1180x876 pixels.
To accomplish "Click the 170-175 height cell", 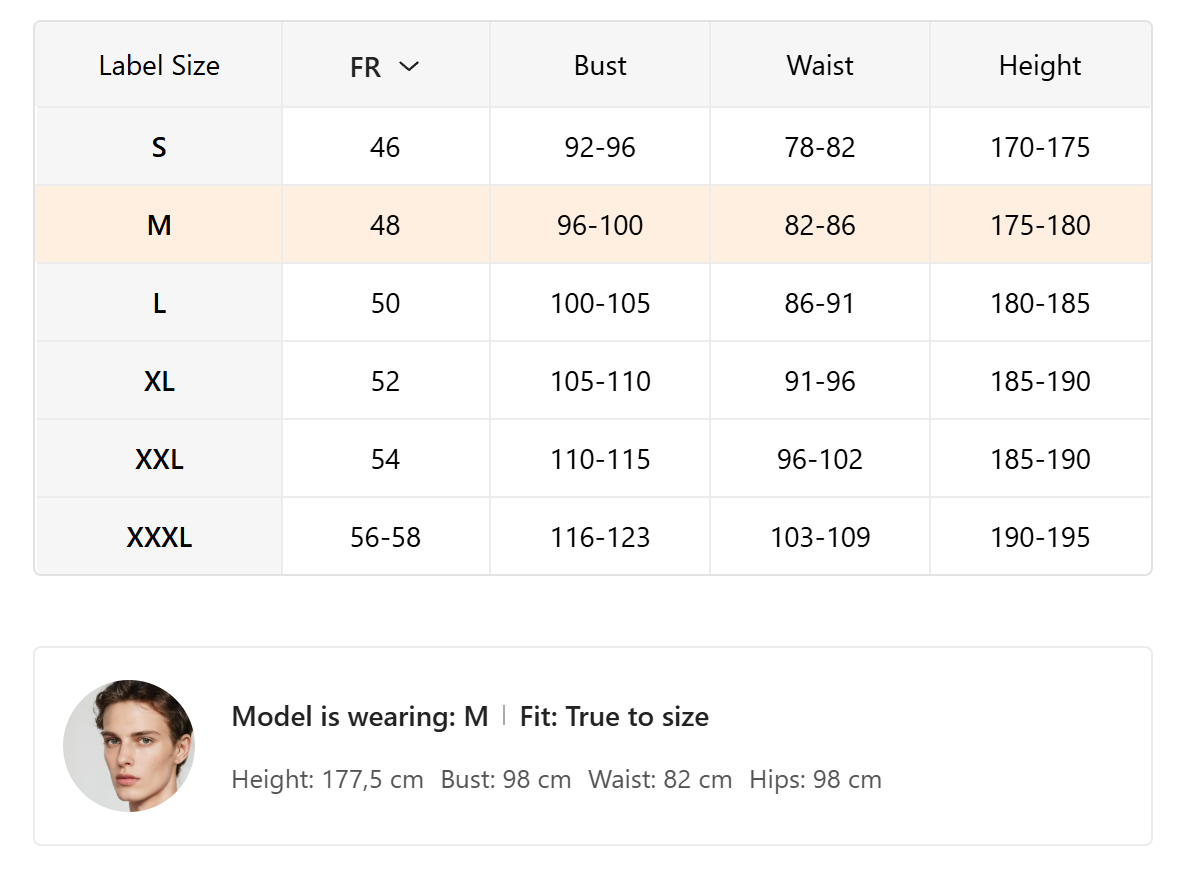I will tap(1040, 148).
